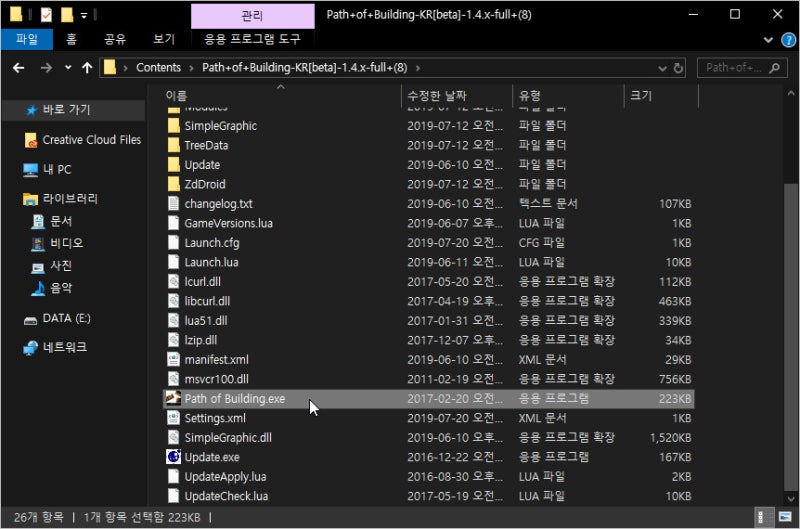Click the Settings.xml file icon

click(173, 418)
